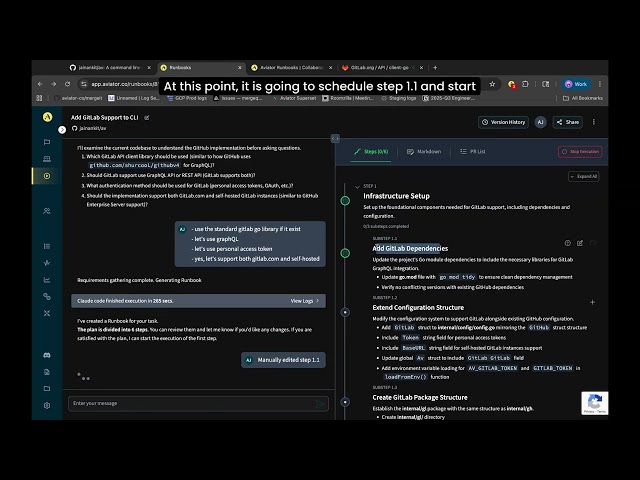Open the Chrome three-dot menu
This screenshot has width=640, height=480.
(600, 84)
